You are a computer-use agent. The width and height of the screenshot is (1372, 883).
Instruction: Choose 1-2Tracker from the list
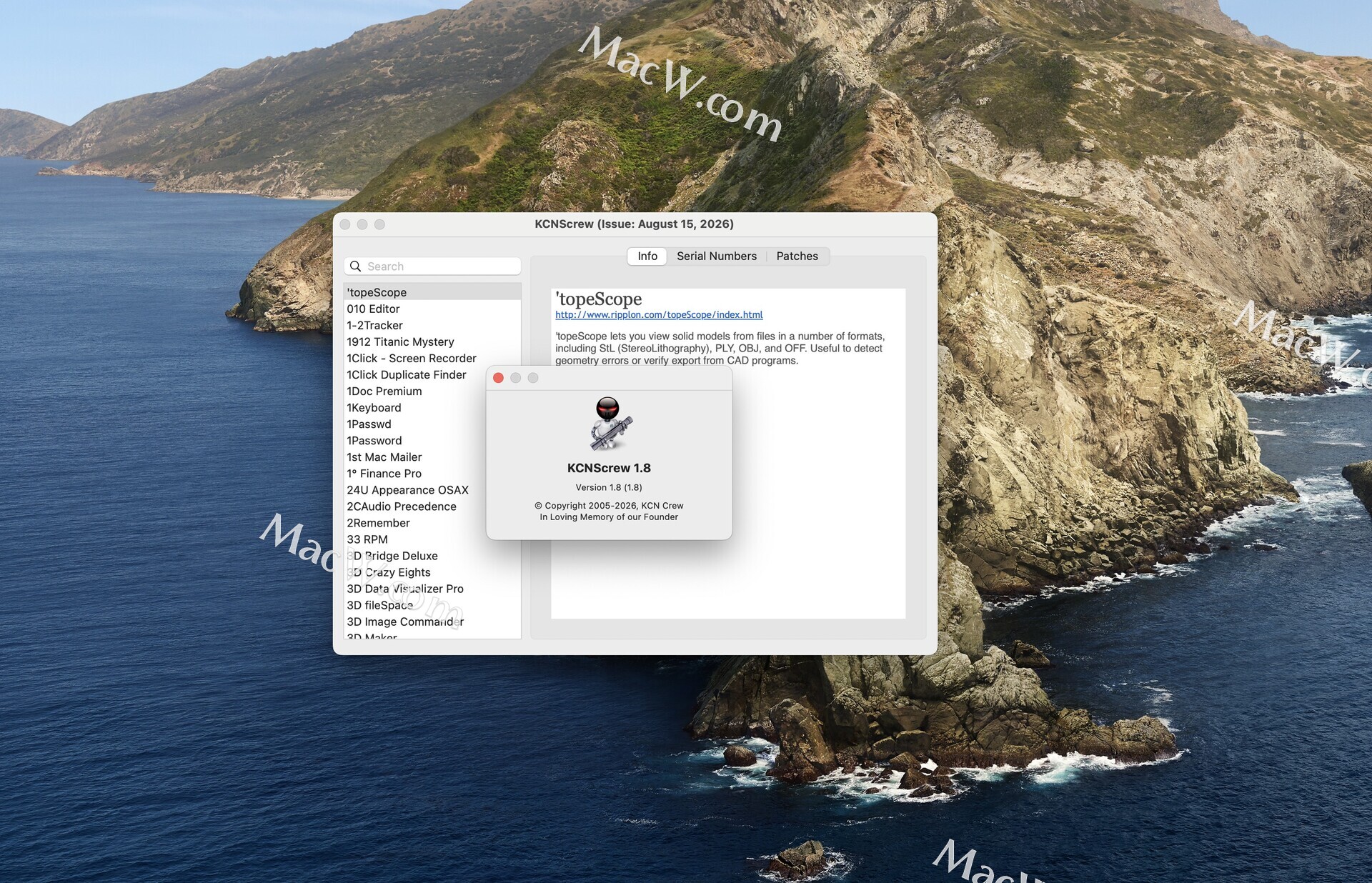pyautogui.click(x=432, y=325)
